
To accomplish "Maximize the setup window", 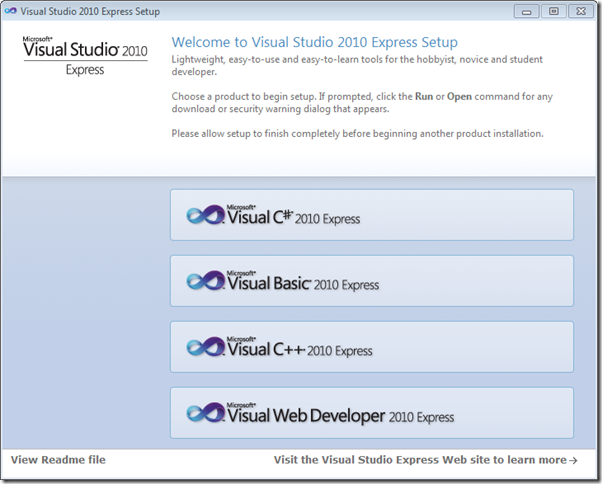I will pyautogui.click(x=554, y=12).
